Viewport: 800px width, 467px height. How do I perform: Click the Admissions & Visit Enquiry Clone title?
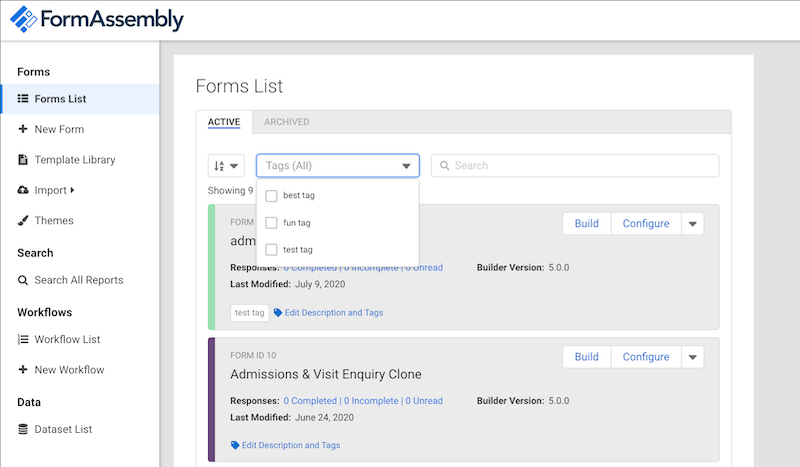pos(326,374)
